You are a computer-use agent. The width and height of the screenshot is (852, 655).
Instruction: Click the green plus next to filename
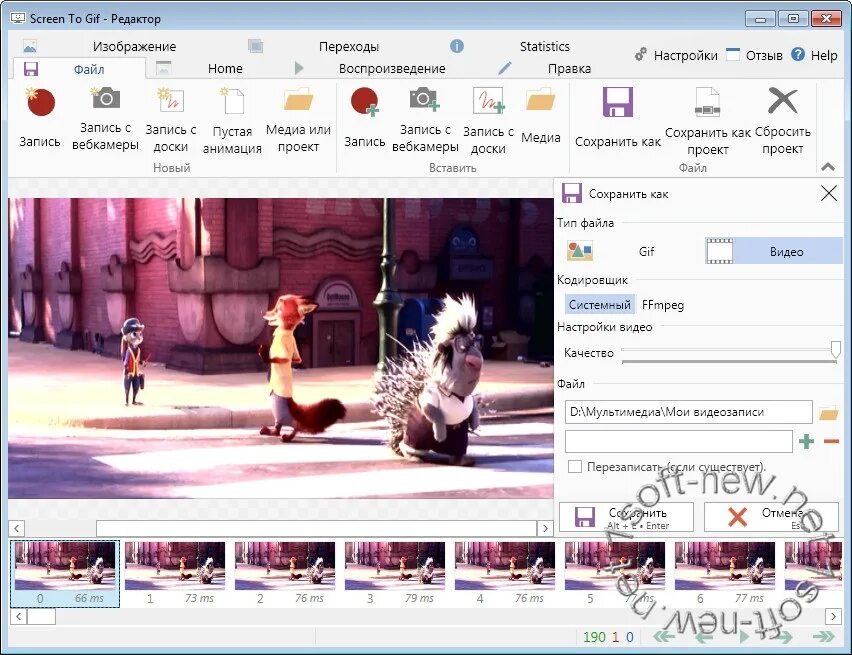806,441
